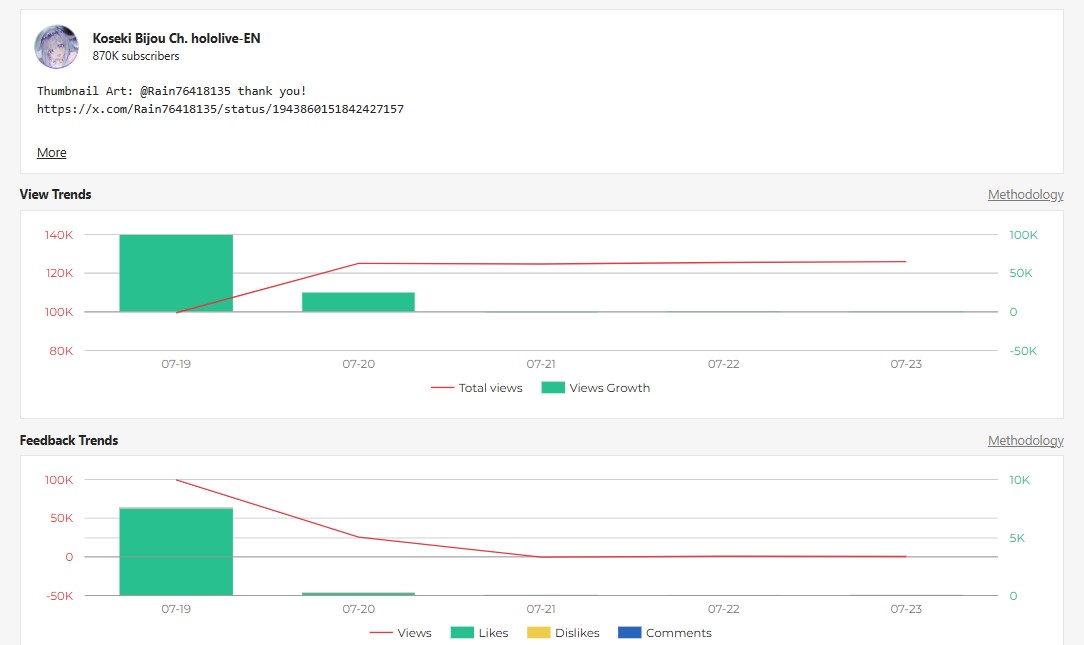The image size is (1084, 645).
Task: Click Thumbnail Art credit text line
Action: click(171, 91)
